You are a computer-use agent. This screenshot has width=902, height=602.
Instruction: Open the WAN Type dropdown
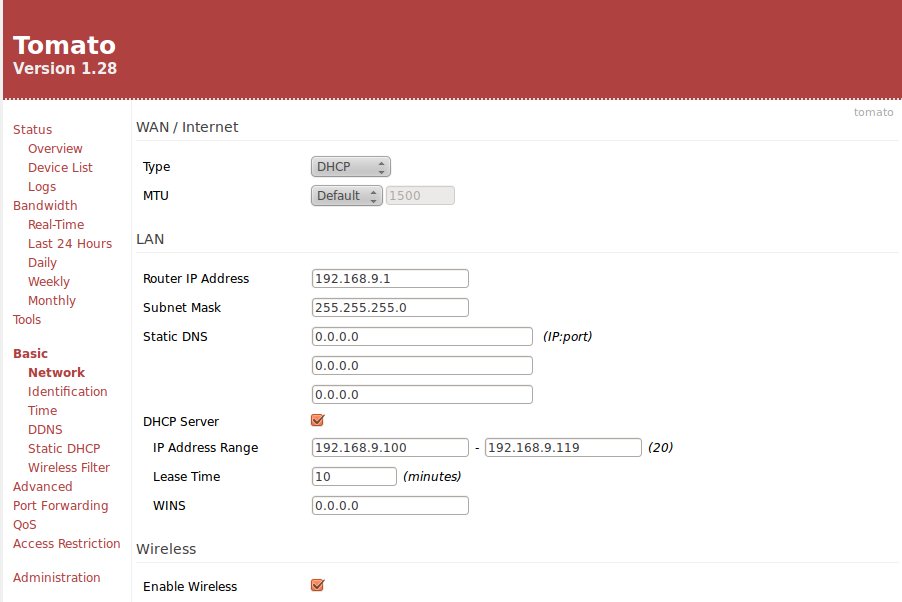click(351, 167)
